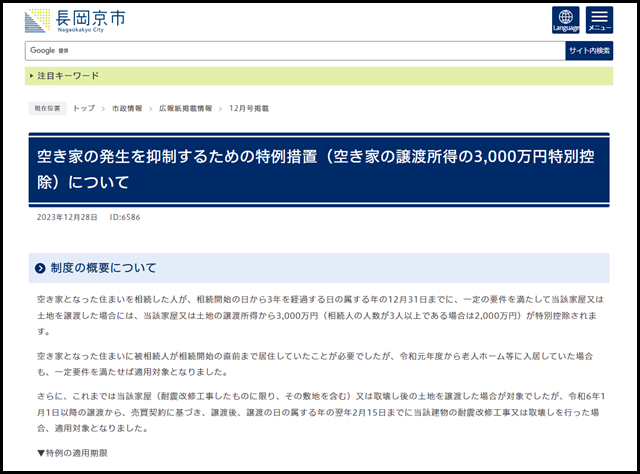The width and height of the screenshot is (640, 474).
Task: Click paragraph beginning 空き家となった住まいを相続した人が
Action: tap(320, 315)
